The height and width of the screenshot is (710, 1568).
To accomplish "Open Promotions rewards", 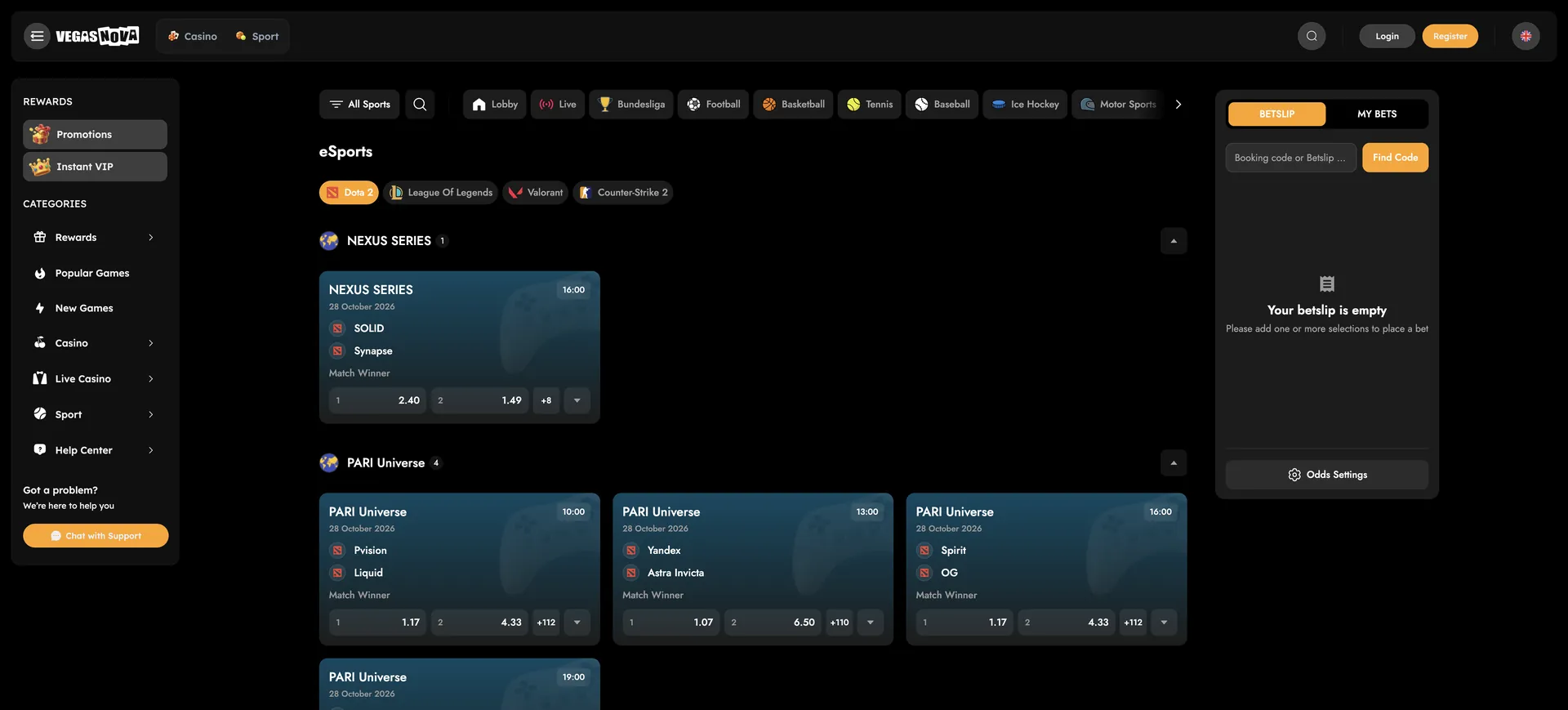I will (x=95, y=135).
